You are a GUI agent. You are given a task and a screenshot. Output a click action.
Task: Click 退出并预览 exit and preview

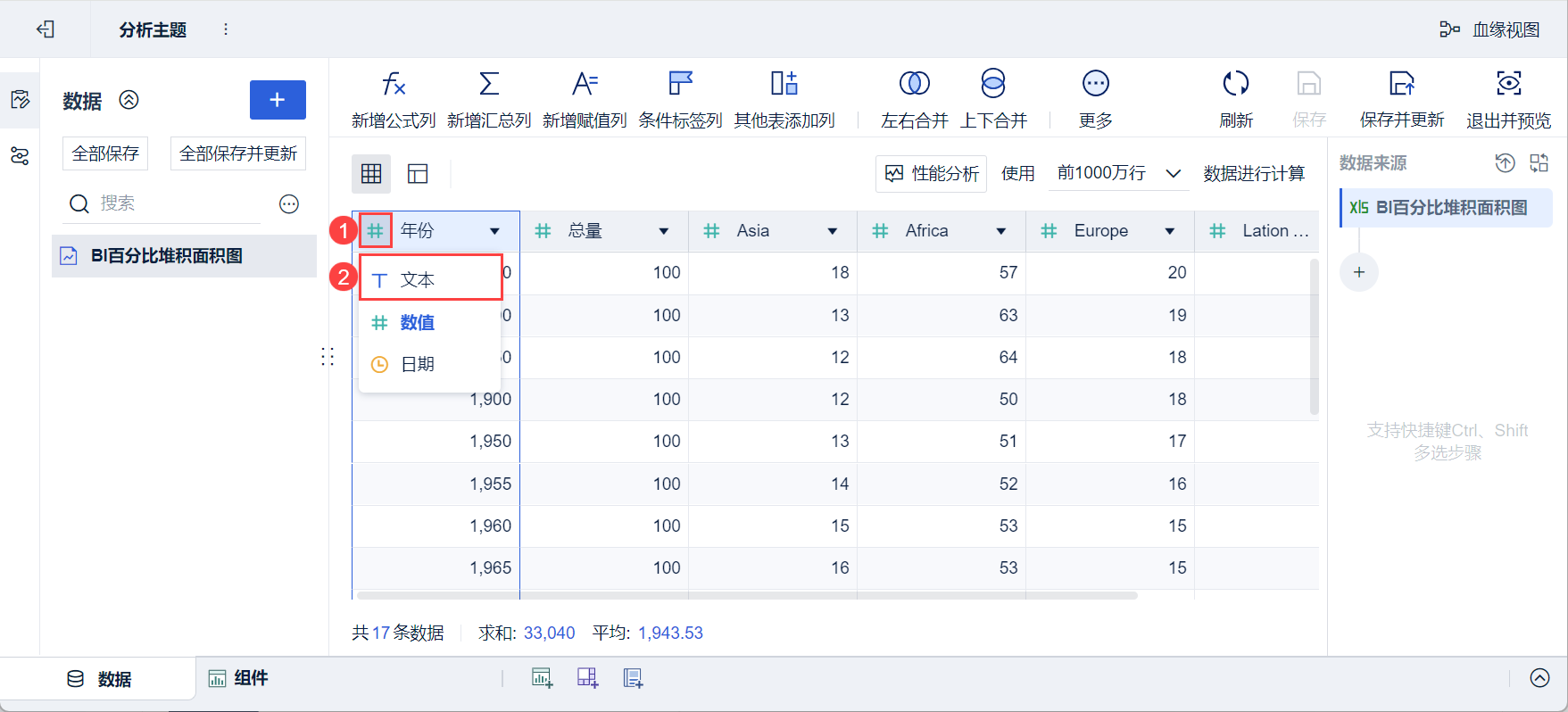pyautogui.click(x=1508, y=99)
